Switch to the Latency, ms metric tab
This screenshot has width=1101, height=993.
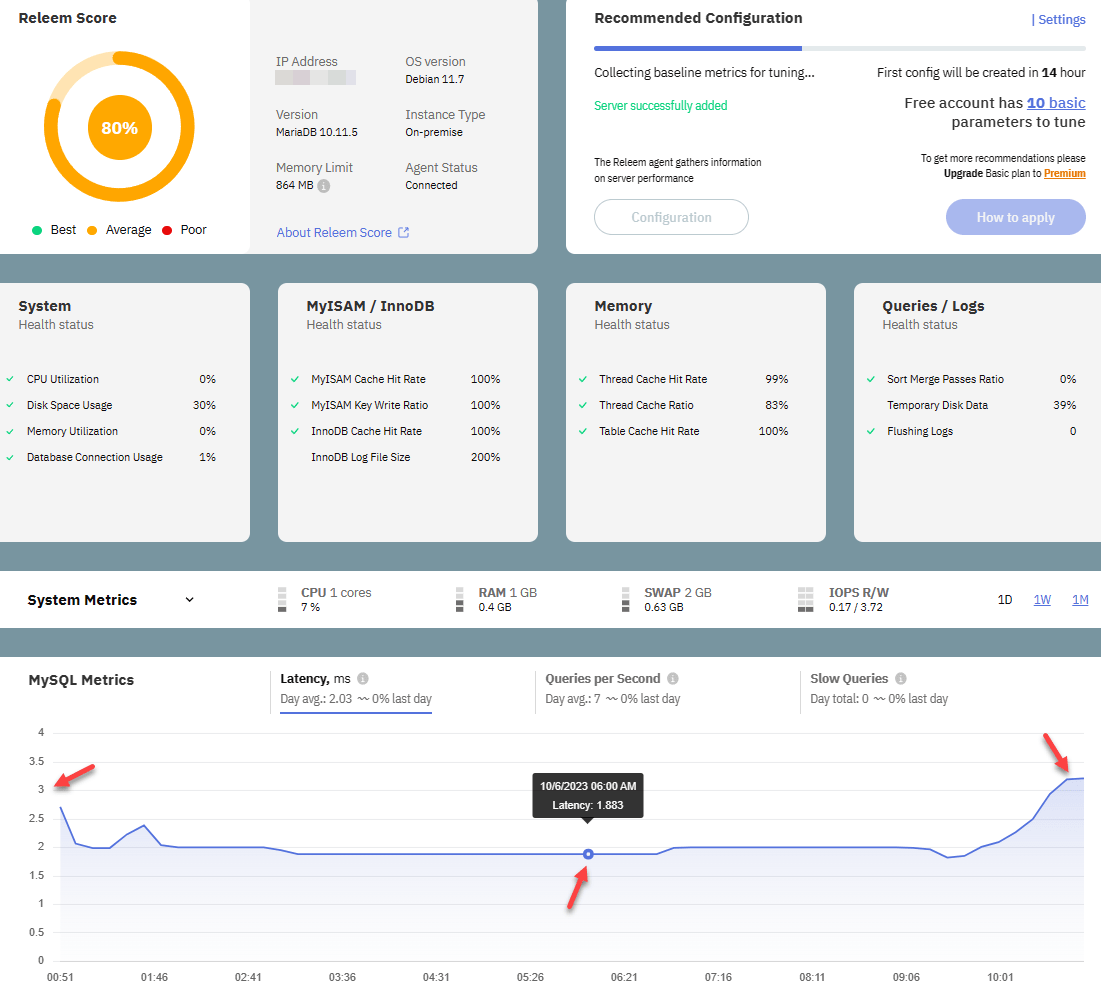click(355, 689)
